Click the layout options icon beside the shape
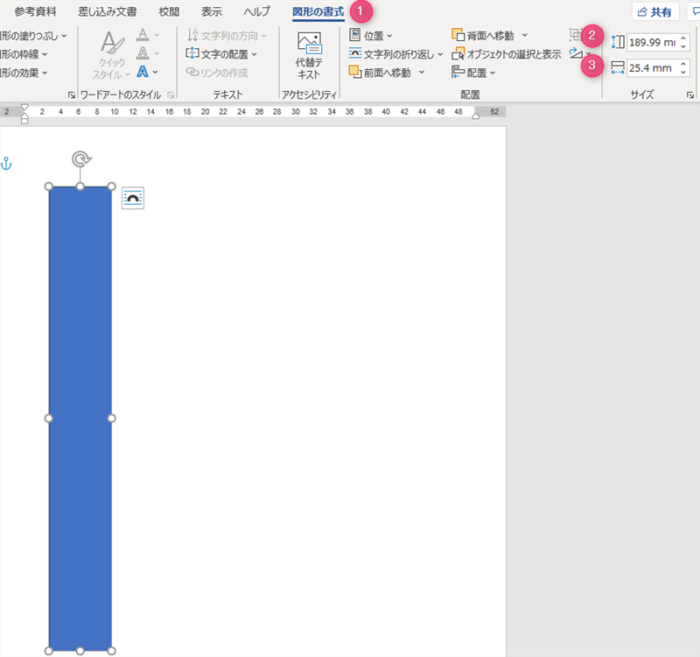Image resolution: width=700 pixels, height=657 pixels. click(x=133, y=198)
